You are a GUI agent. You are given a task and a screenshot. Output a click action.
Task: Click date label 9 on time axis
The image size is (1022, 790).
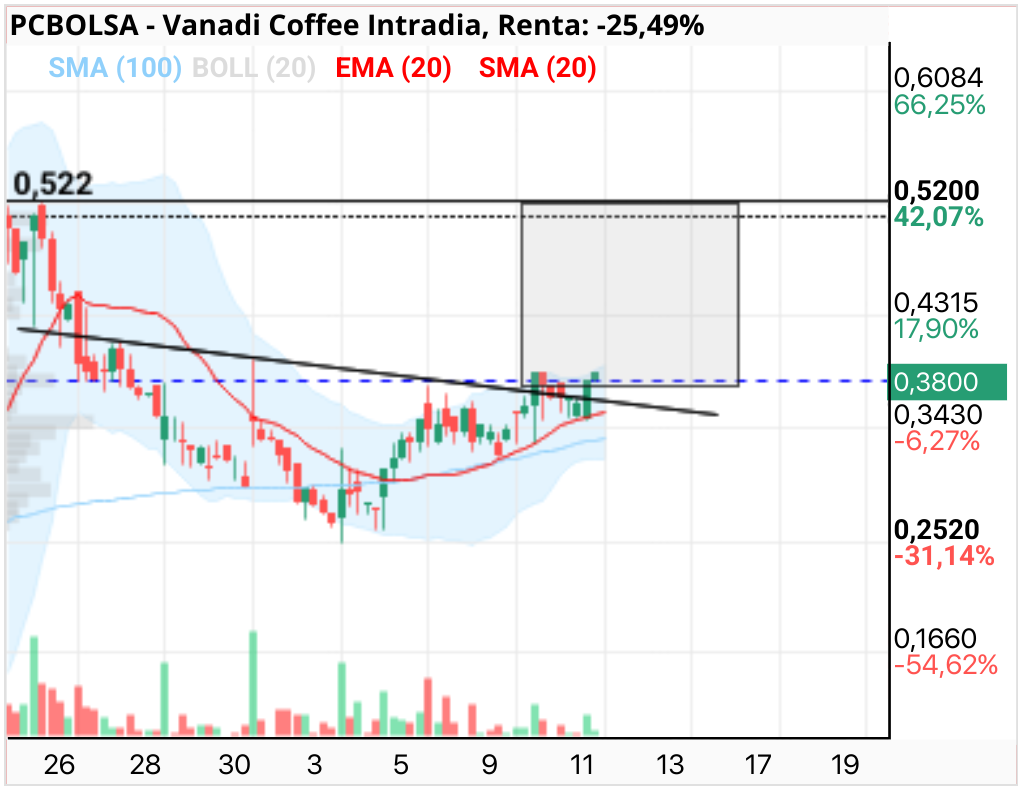point(489,765)
